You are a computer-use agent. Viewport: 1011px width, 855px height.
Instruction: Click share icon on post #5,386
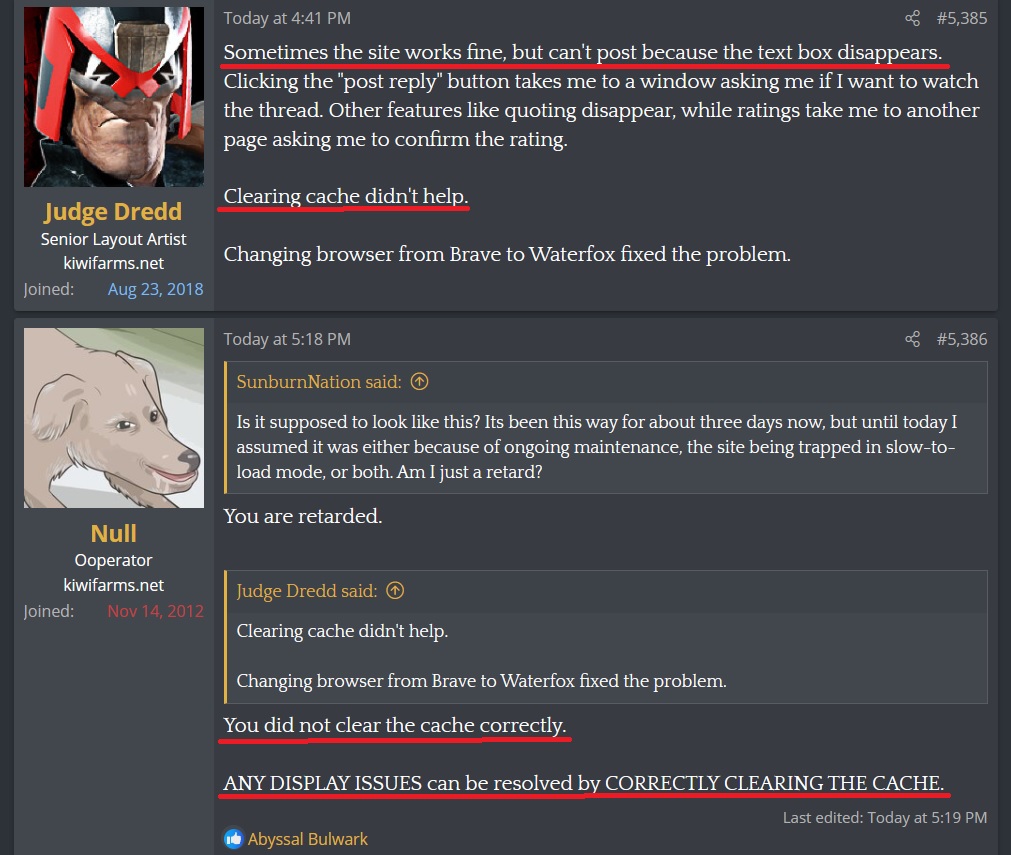912,339
